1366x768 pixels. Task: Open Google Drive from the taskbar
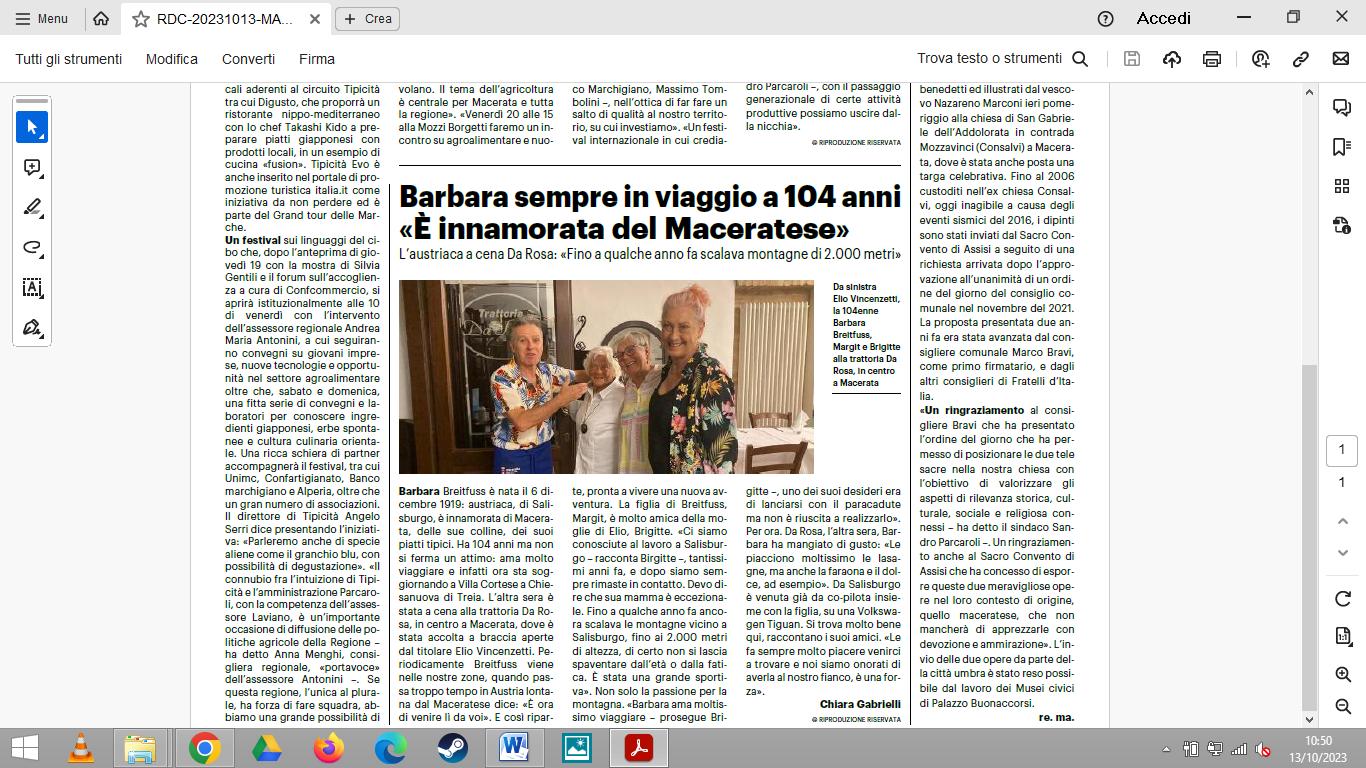click(266, 748)
